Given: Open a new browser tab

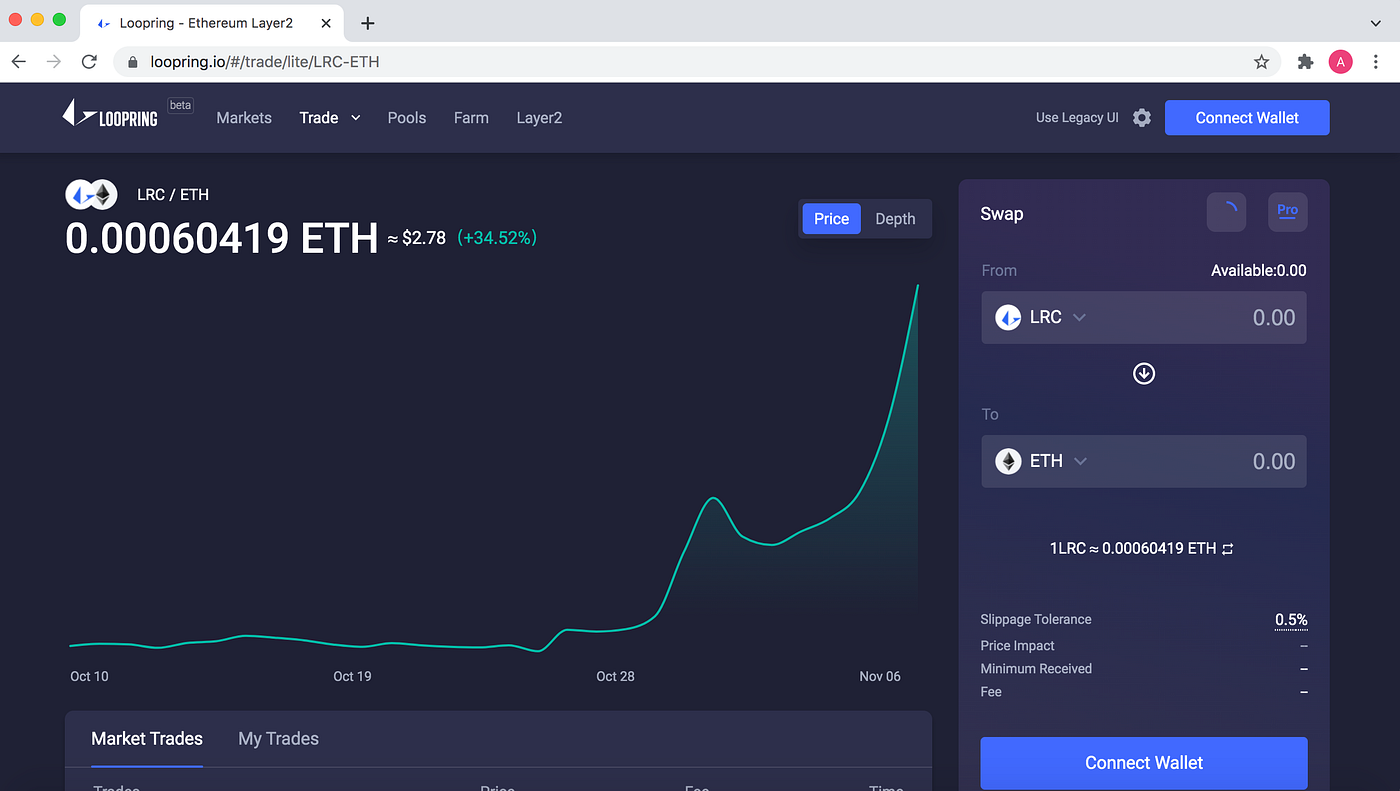Looking at the screenshot, I should point(368,23).
